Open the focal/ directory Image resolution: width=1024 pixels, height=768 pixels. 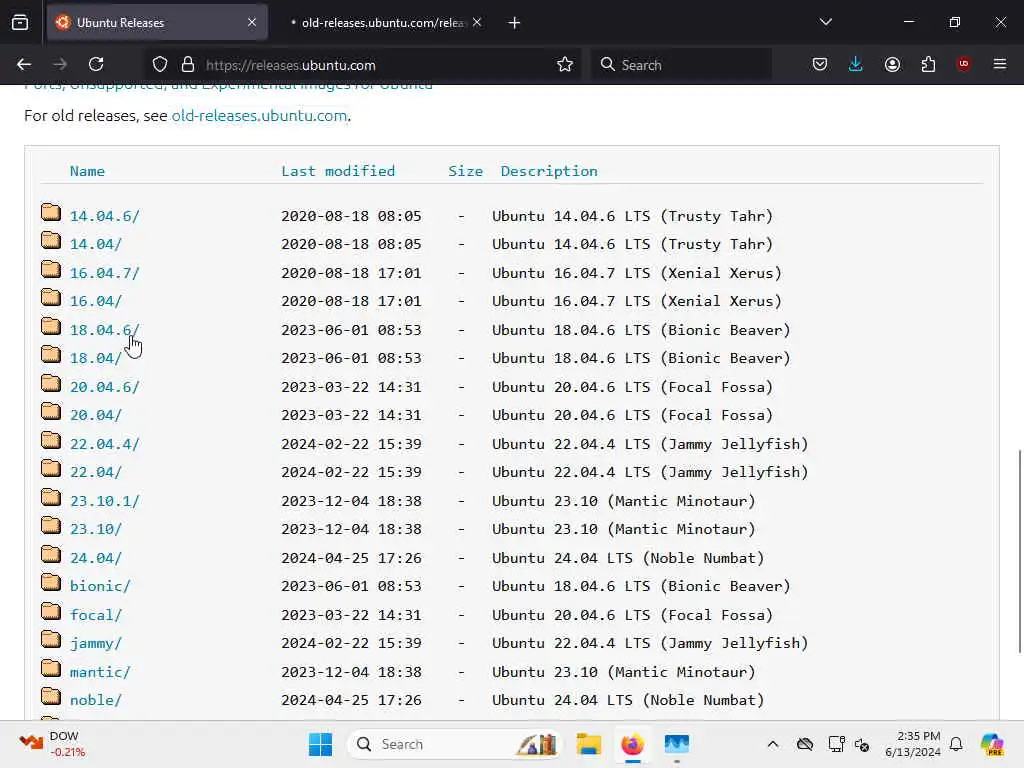[96, 615]
